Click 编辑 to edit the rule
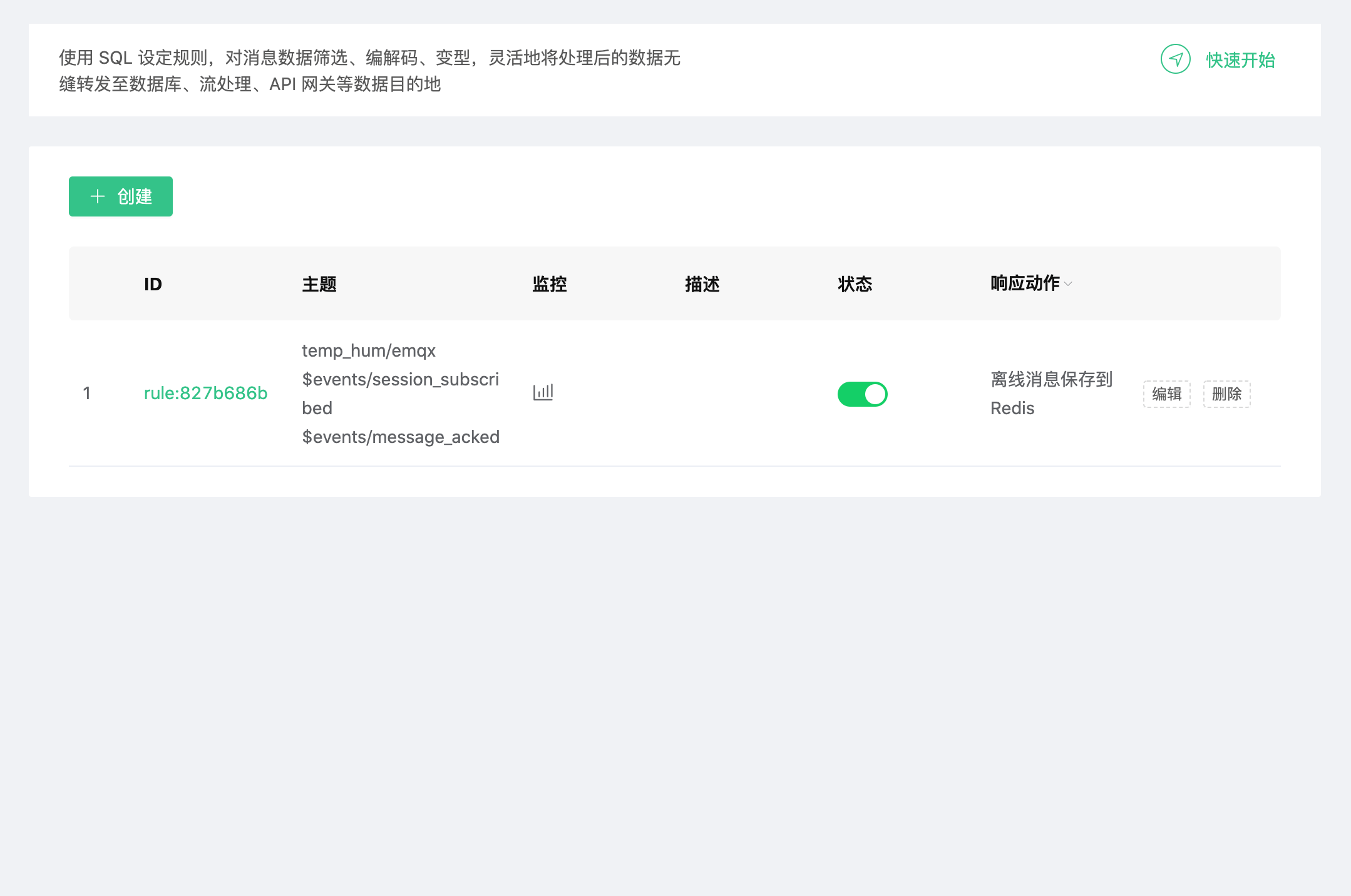 point(1166,394)
